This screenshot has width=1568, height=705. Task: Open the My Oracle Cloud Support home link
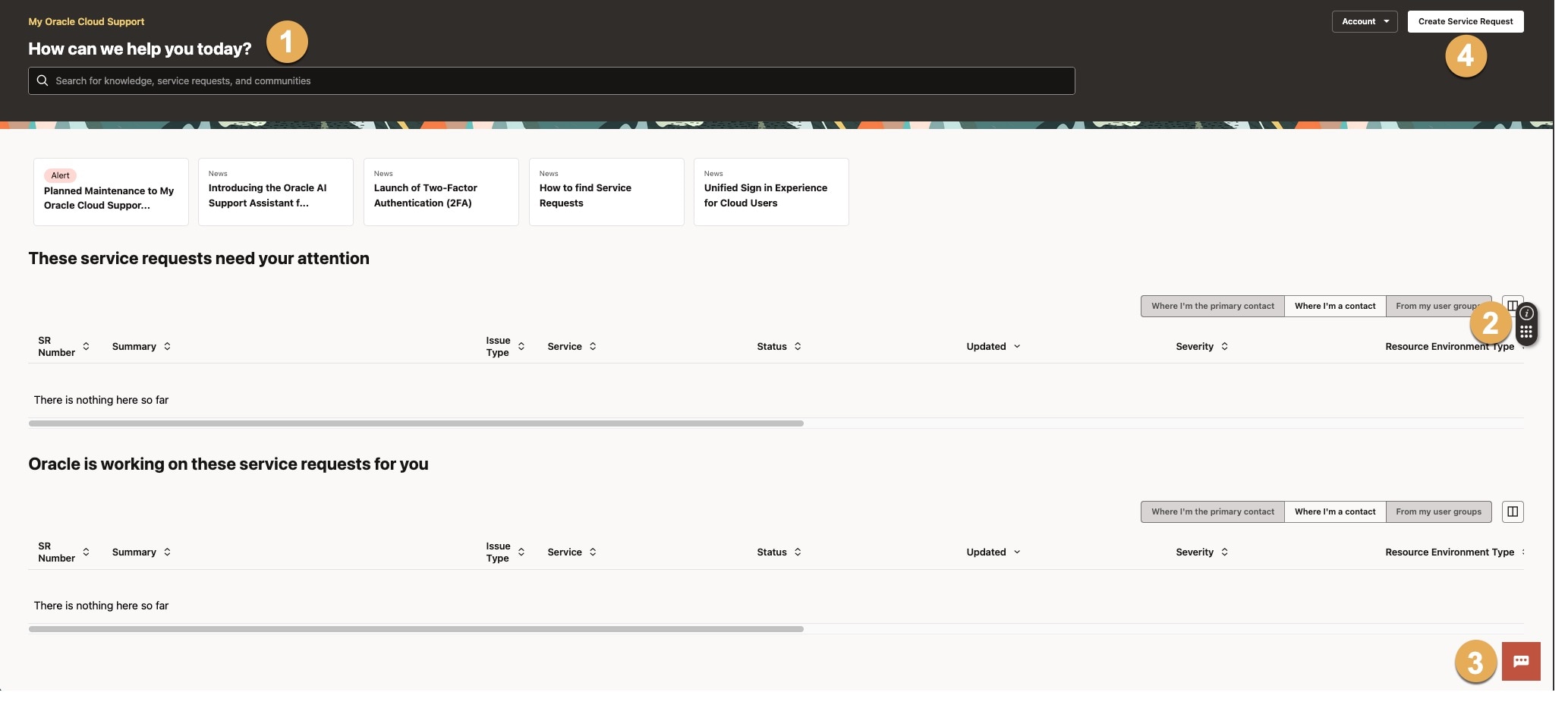[x=87, y=21]
